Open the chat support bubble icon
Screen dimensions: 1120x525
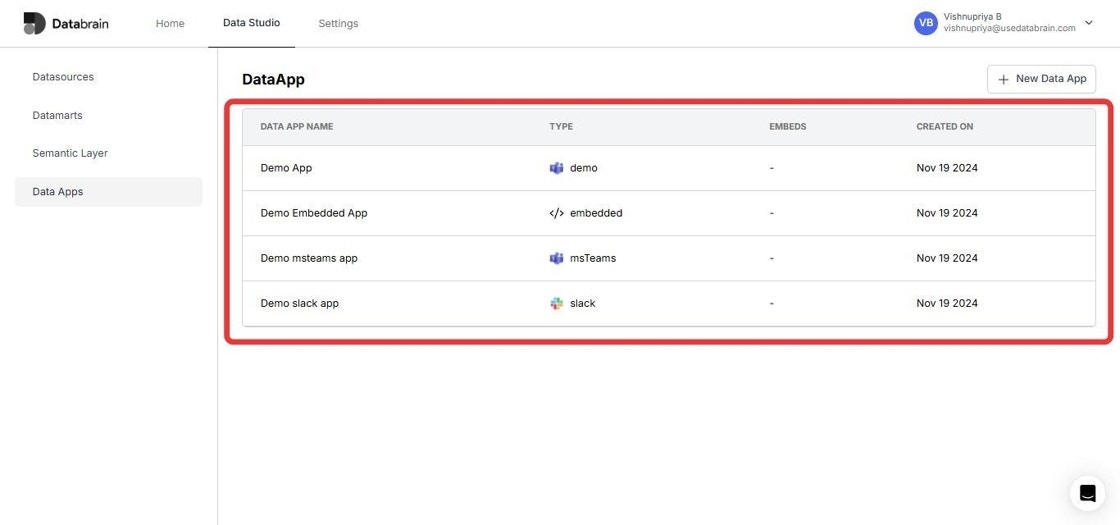(x=1087, y=493)
